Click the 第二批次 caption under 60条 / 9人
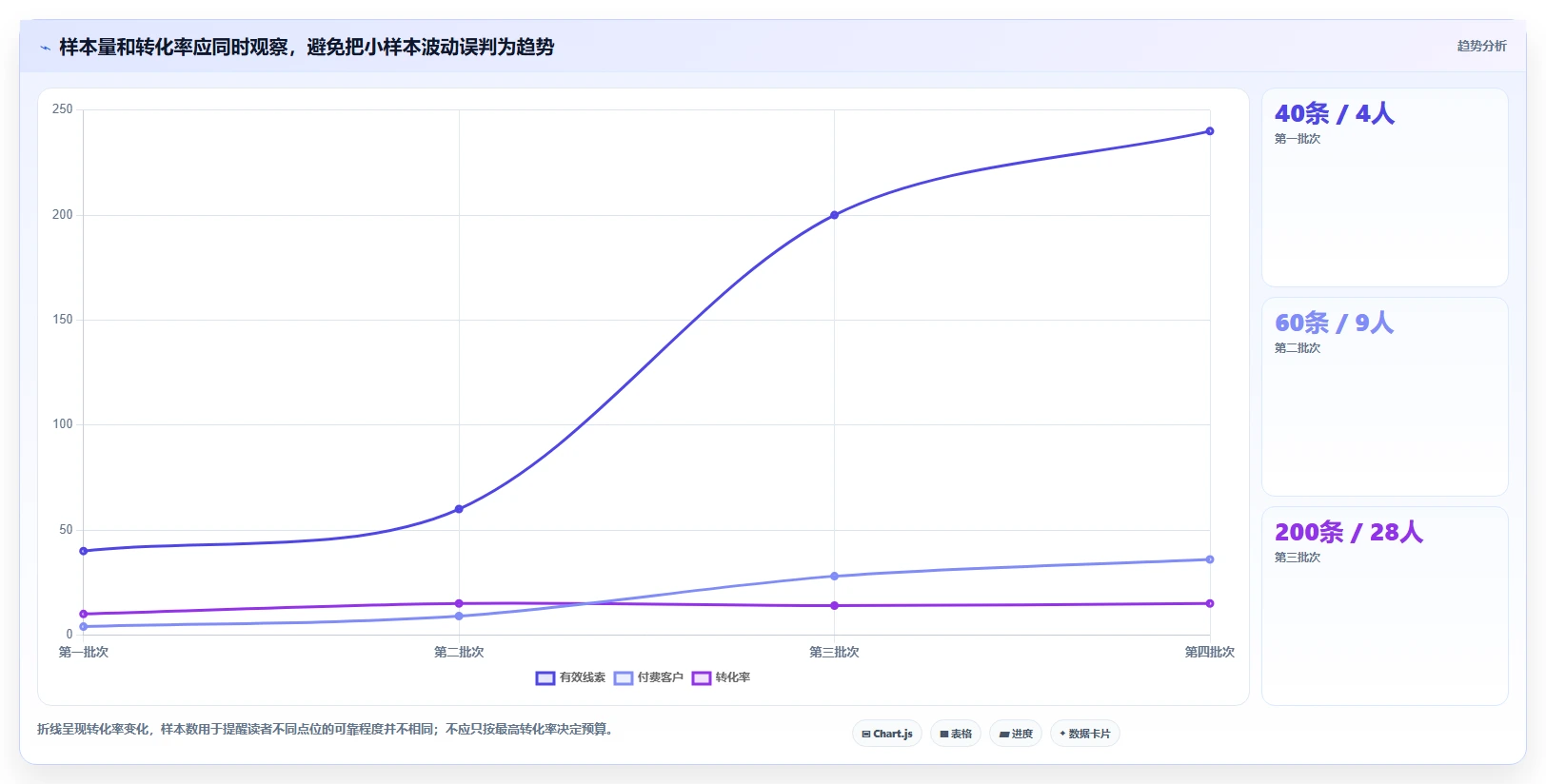The image size is (1546, 784). (x=1298, y=348)
